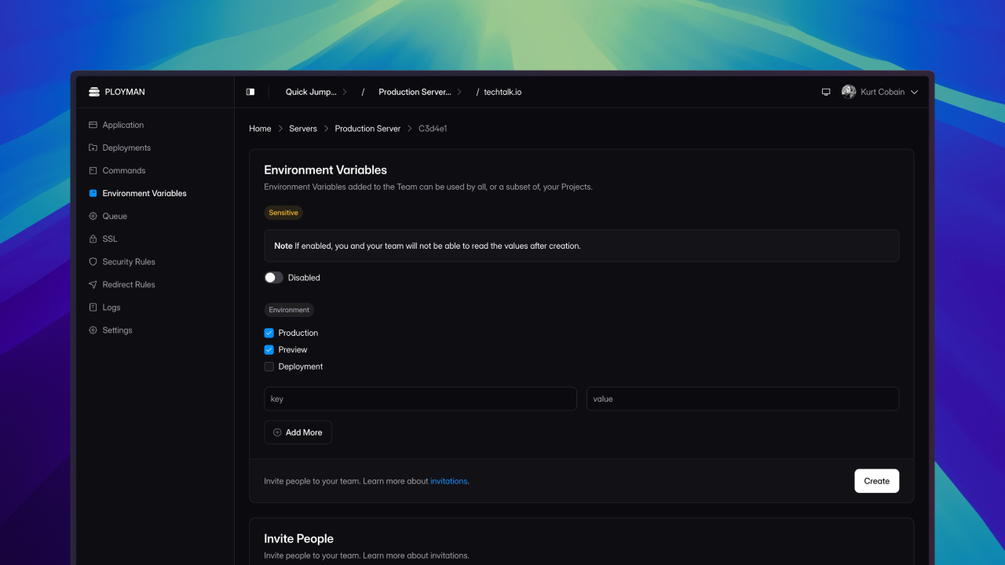1005x565 pixels.
Task: Uncheck the Production environment checkbox
Action: (269, 333)
